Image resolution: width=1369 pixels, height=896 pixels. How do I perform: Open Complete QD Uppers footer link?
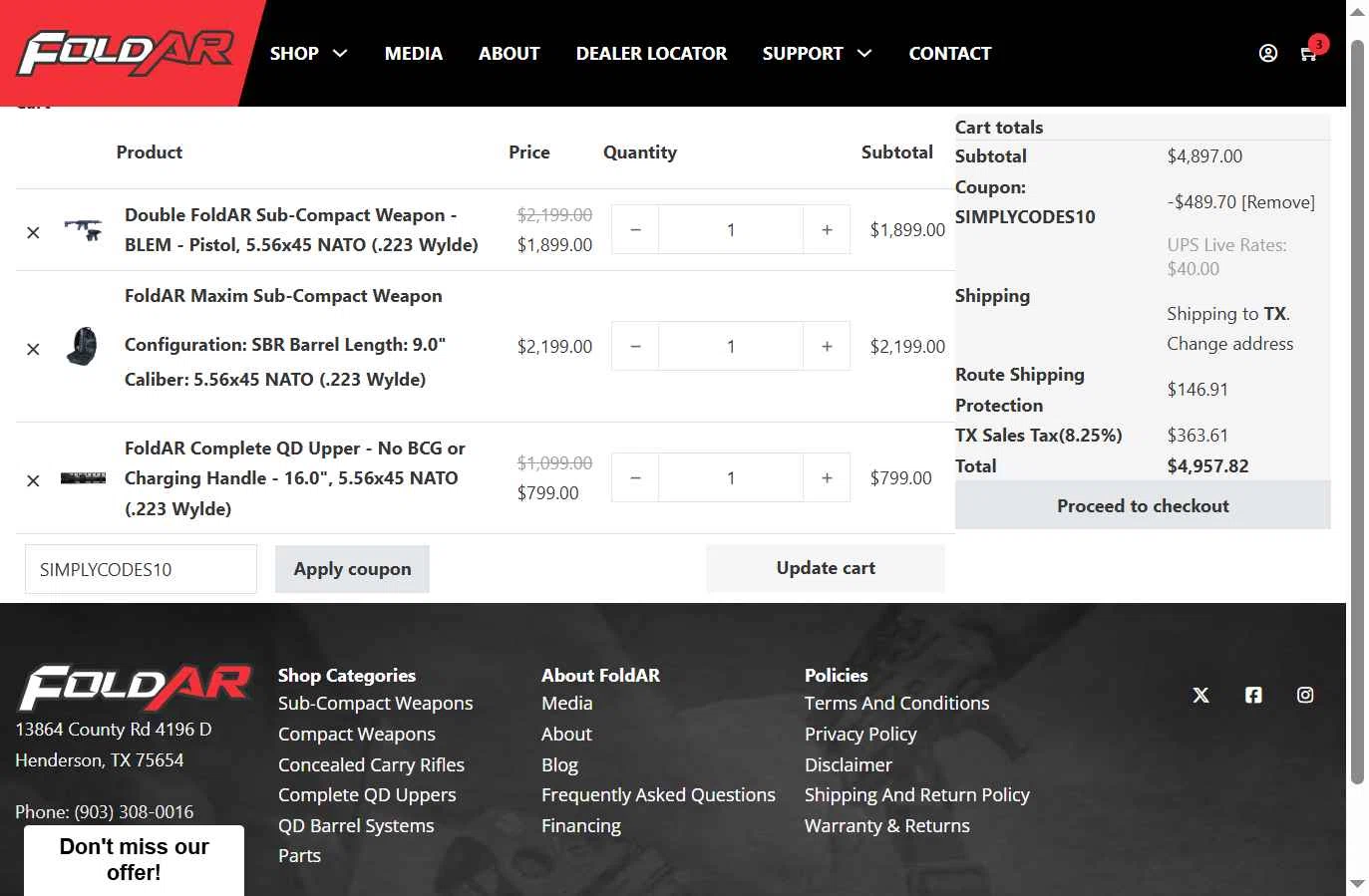point(367,795)
